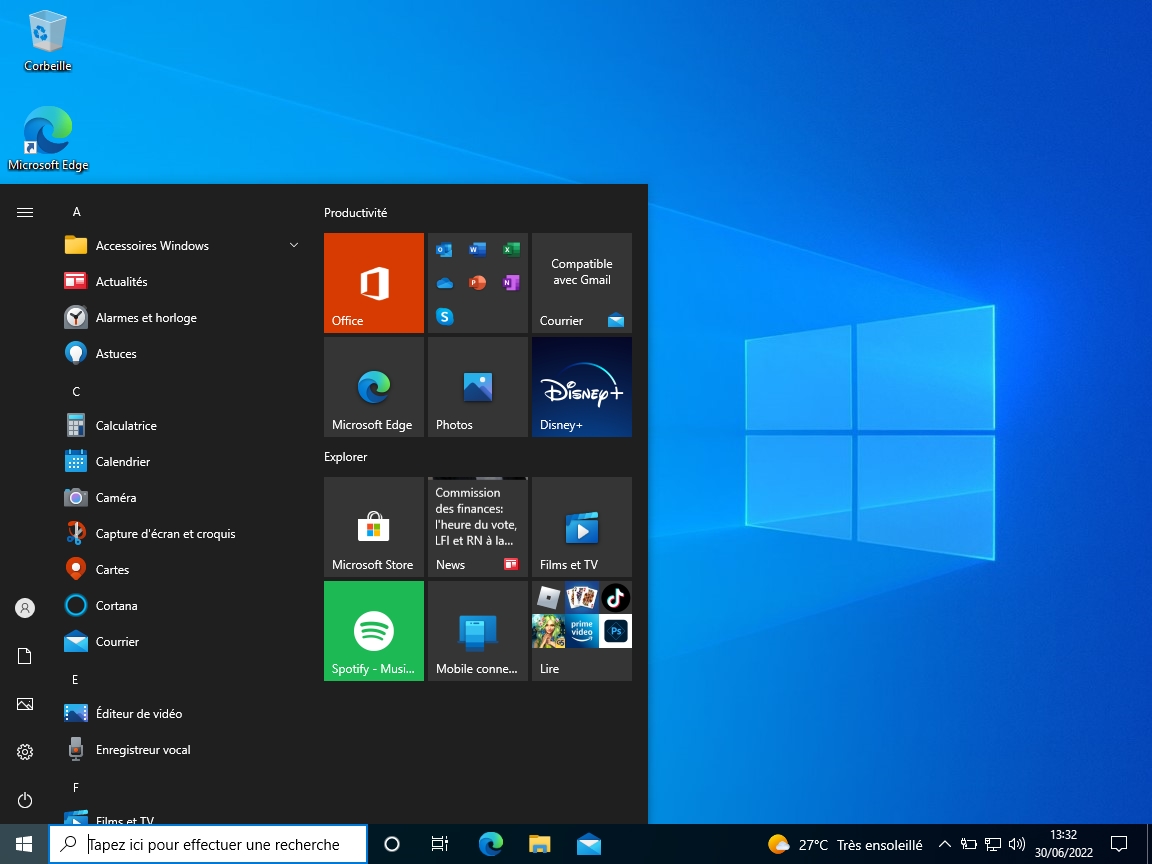This screenshot has height=864, width=1152.
Task: Open the Films et TV tile
Action: [582, 527]
